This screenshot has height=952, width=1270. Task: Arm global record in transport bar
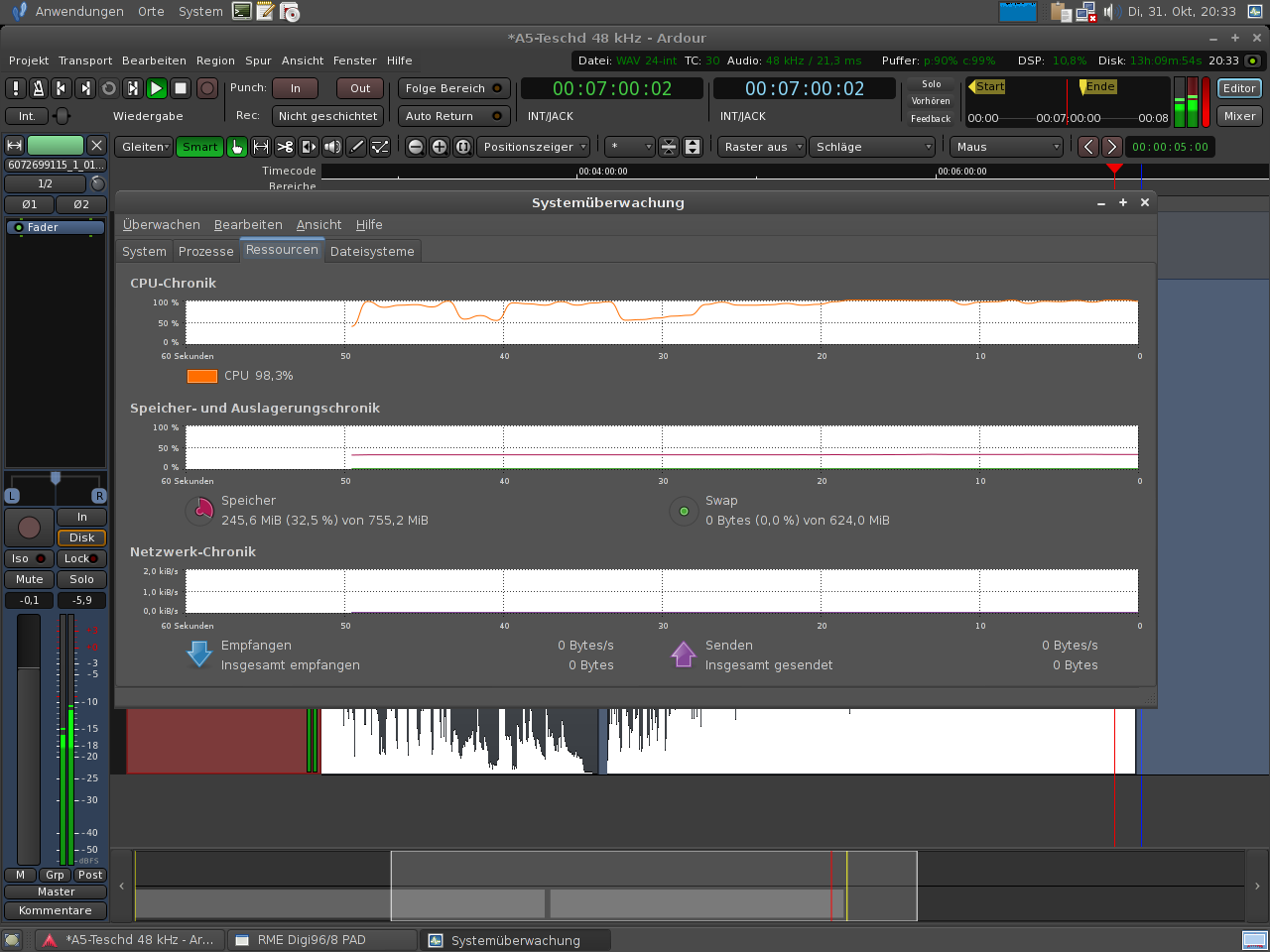click(206, 88)
